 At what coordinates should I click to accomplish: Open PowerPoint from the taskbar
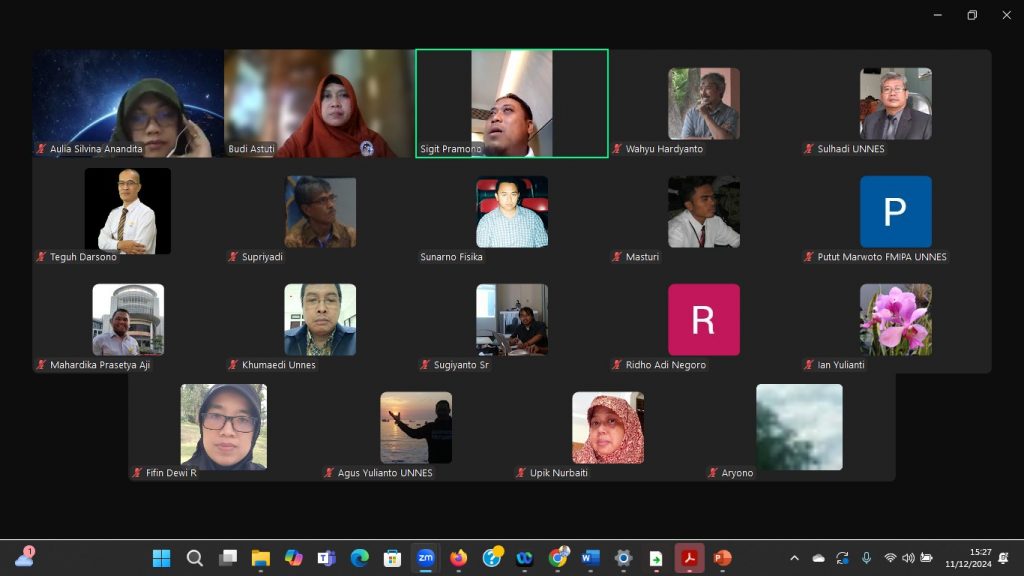[x=722, y=558]
